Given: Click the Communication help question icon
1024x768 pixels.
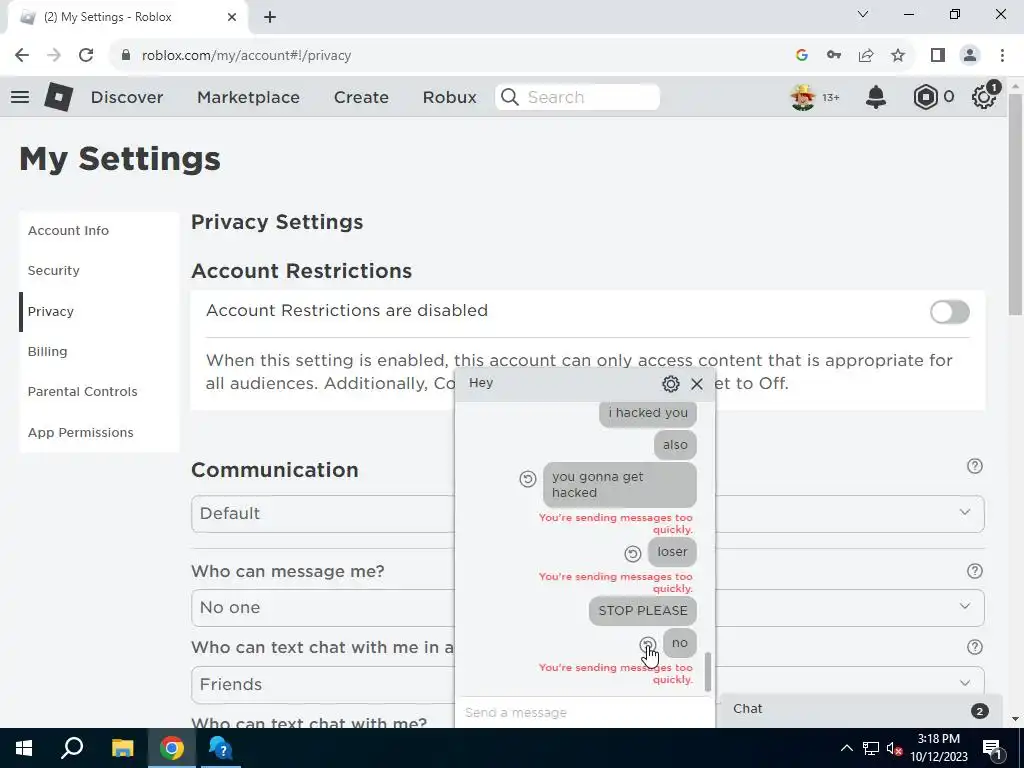Looking at the screenshot, I should [x=974, y=466].
